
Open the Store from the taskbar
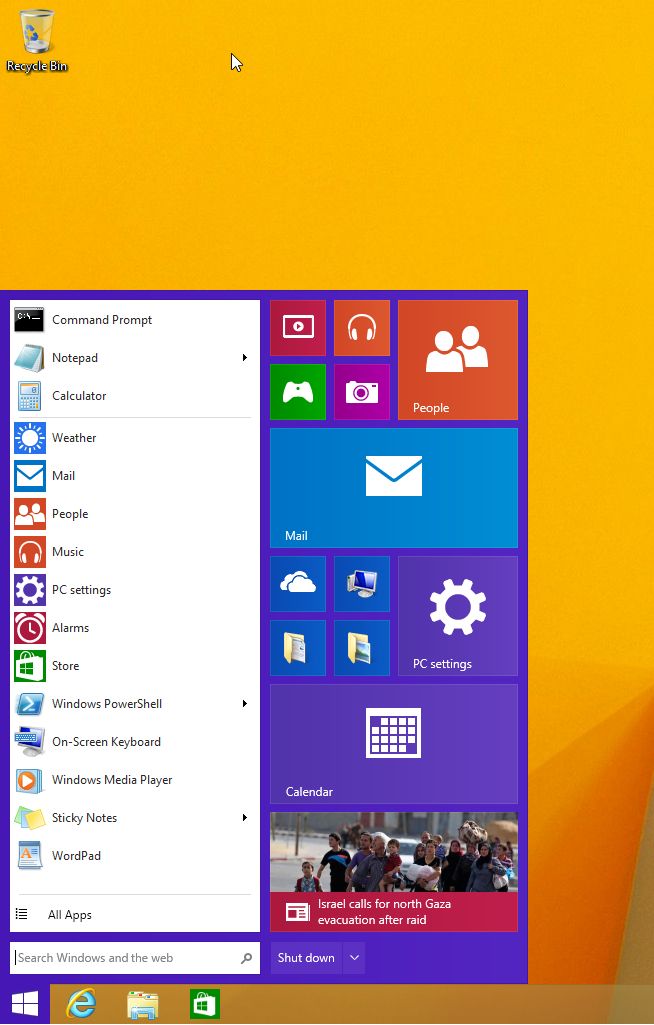(204, 1003)
